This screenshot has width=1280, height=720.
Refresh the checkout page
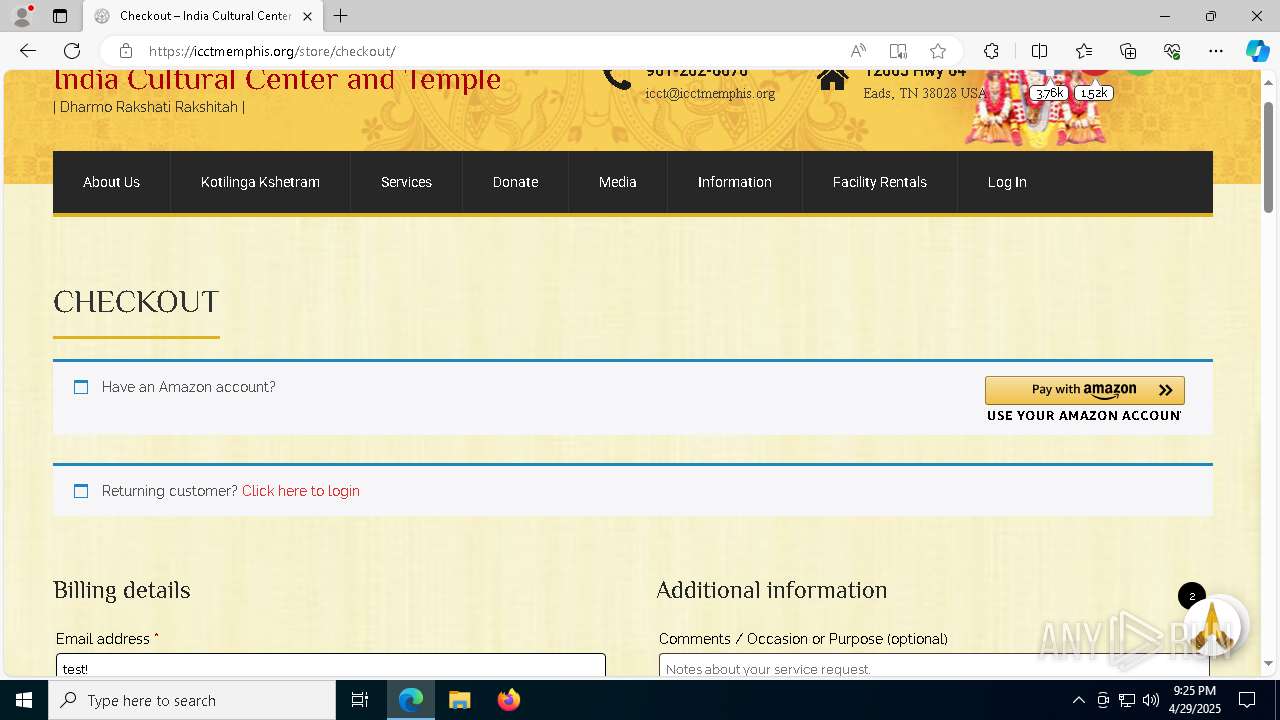click(x=72, y=51)
